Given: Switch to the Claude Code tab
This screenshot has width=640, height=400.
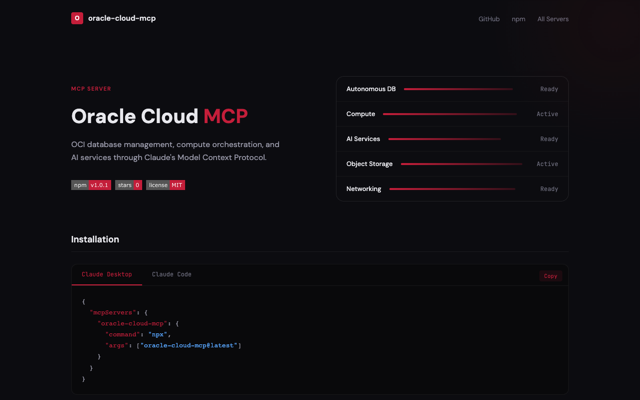Looking at the screenshot, I should 171,274.
